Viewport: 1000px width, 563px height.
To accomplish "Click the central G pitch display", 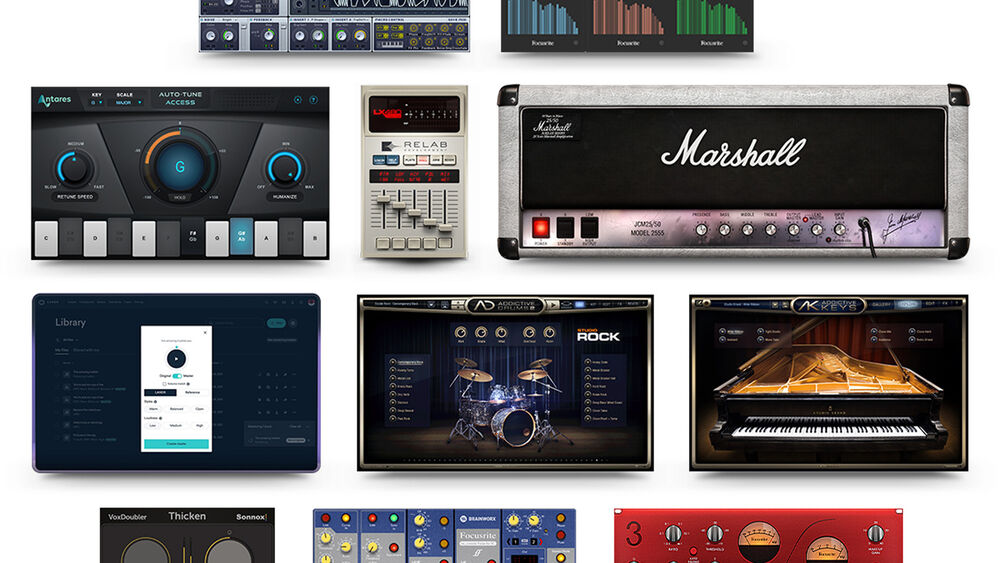I will click(180, 167).
